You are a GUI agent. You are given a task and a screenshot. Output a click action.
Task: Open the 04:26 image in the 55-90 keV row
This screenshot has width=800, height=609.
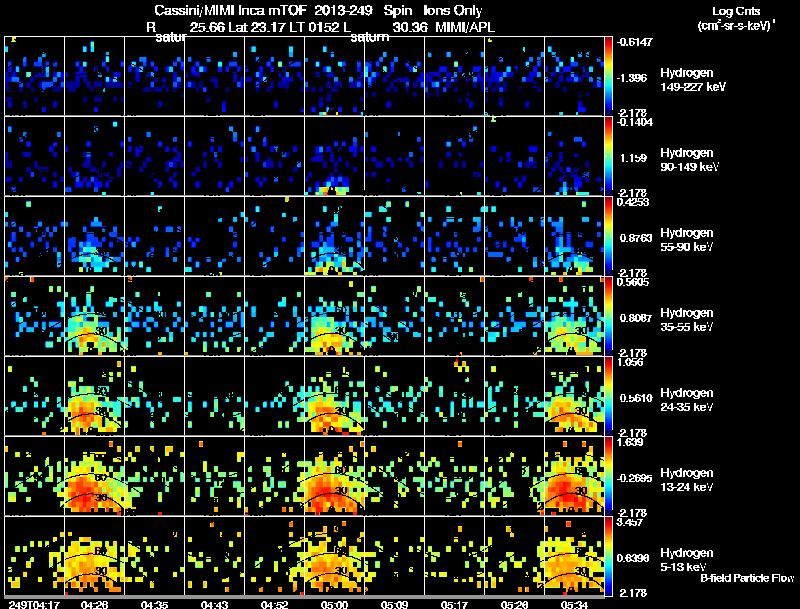[x=94, y=236]
